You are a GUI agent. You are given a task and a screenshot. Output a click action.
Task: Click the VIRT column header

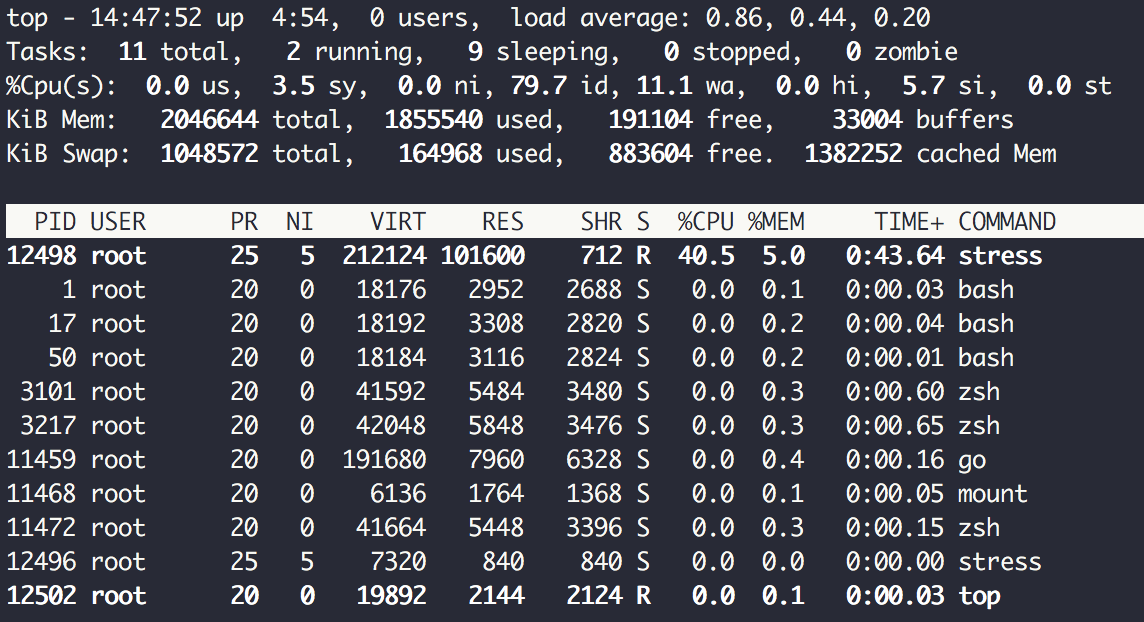[398, 222]
